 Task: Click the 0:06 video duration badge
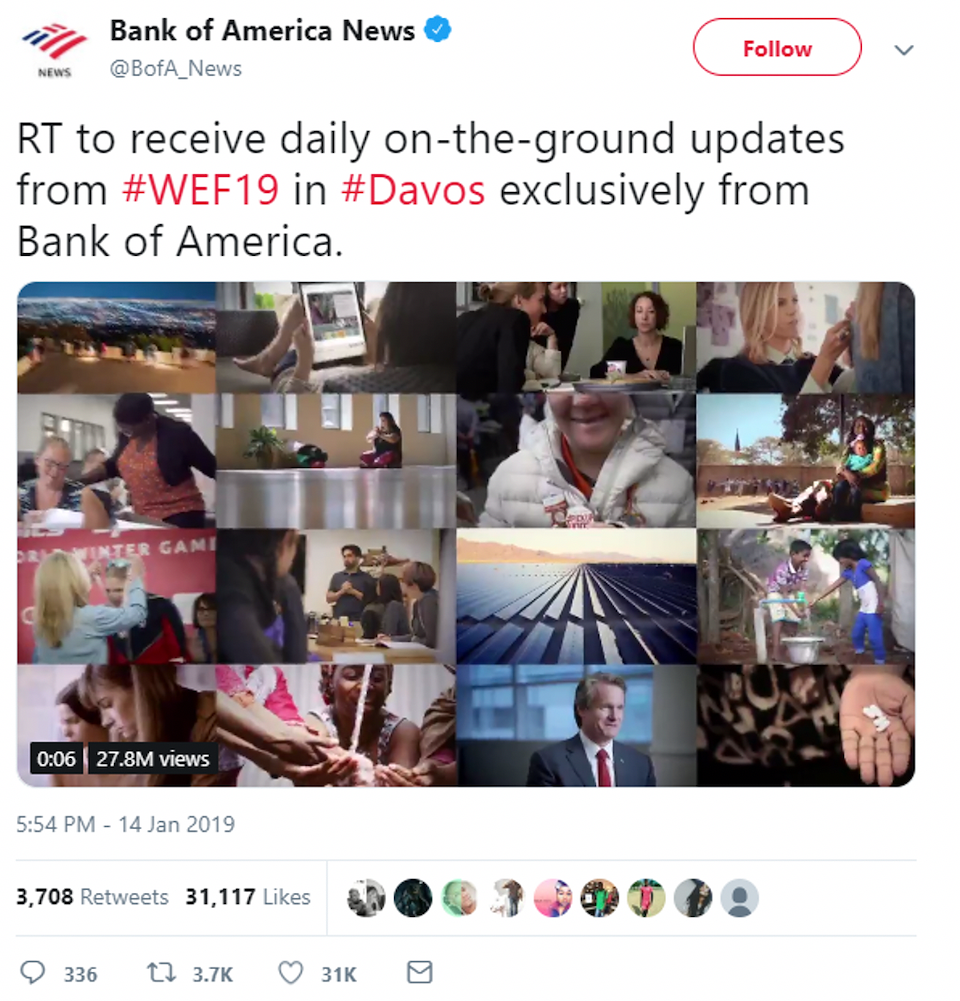tap(56, 758)
